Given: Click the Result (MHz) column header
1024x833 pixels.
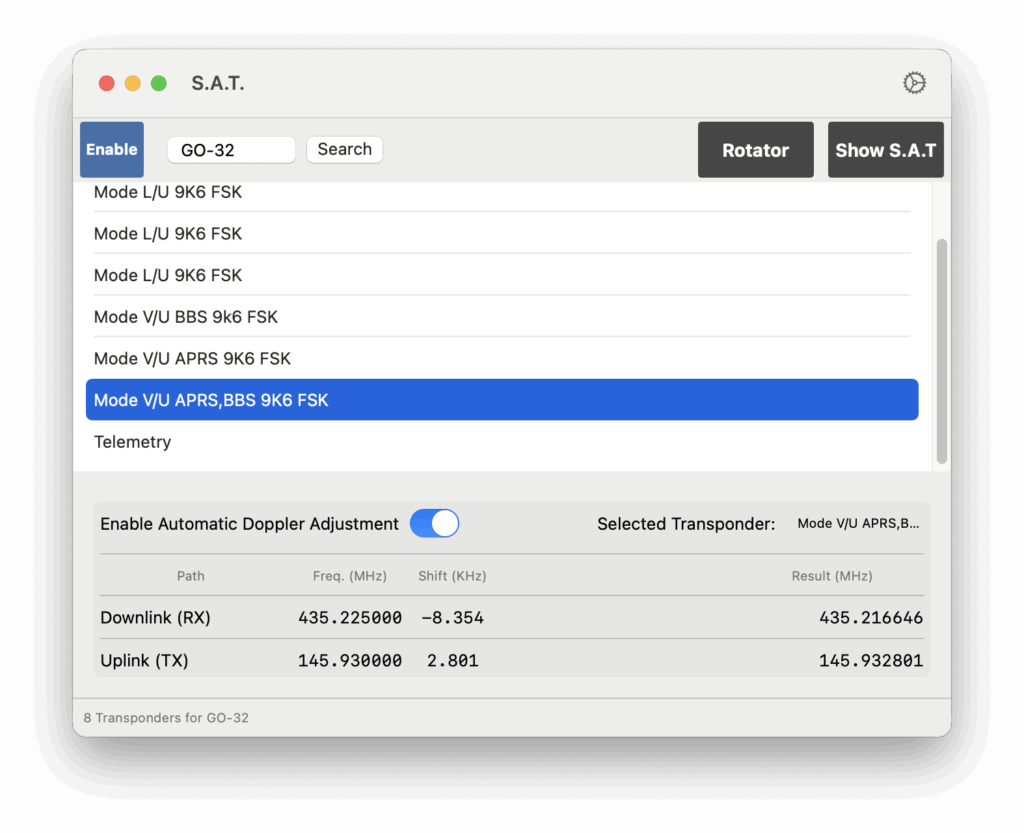Looking at the screenshot, I should pos(832,576).
